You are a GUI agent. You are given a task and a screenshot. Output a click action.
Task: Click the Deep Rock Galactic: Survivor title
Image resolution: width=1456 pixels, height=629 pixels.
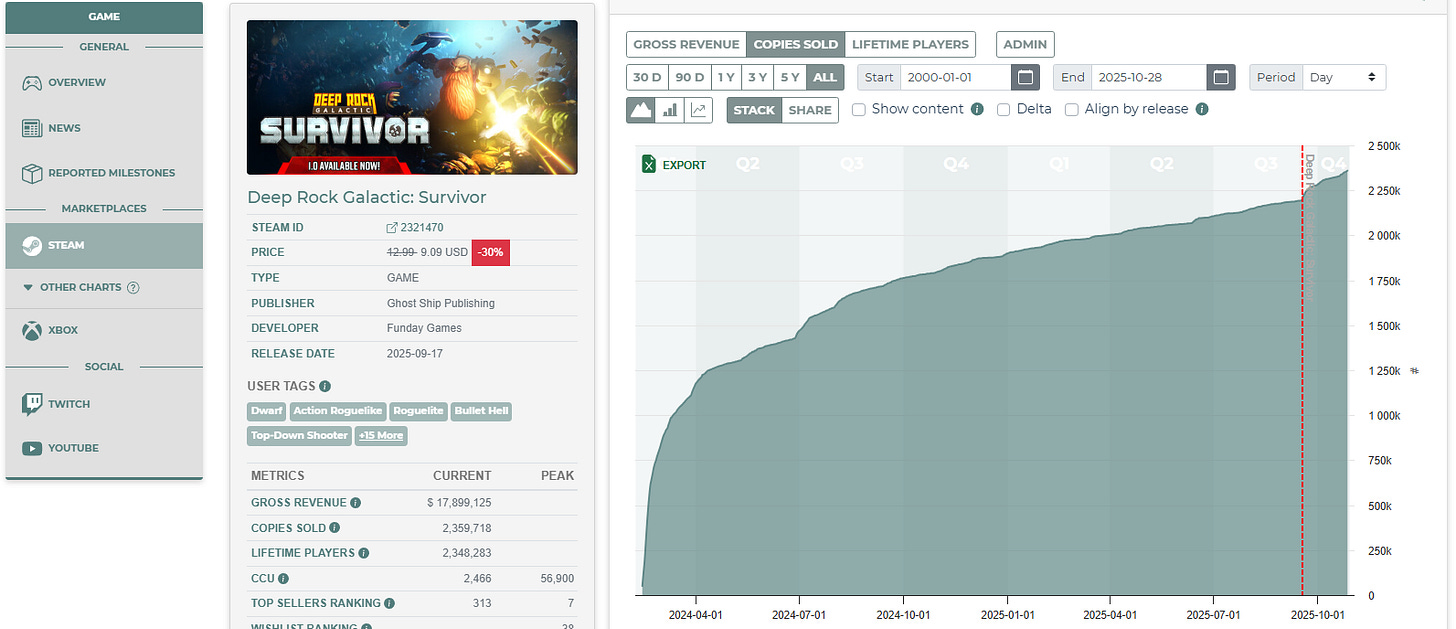(x=367, y=197)
